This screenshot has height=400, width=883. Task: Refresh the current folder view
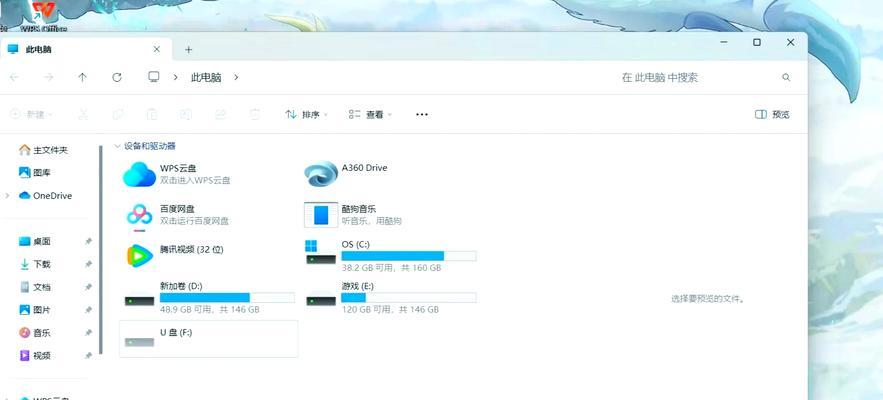point(117,78)
